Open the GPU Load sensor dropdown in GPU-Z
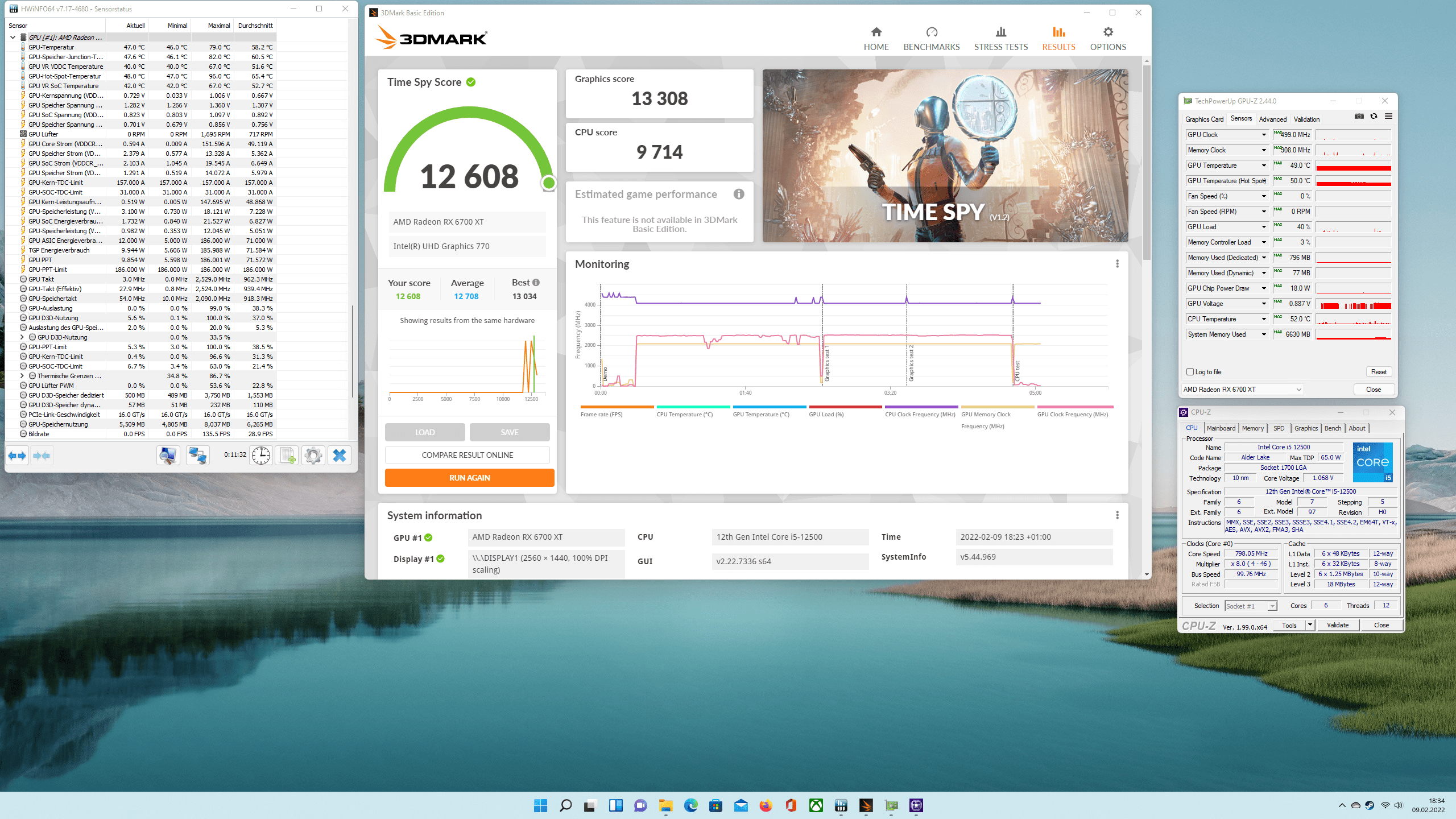This screenshot has height=819, width=1456. click(x=1264, y=227)
